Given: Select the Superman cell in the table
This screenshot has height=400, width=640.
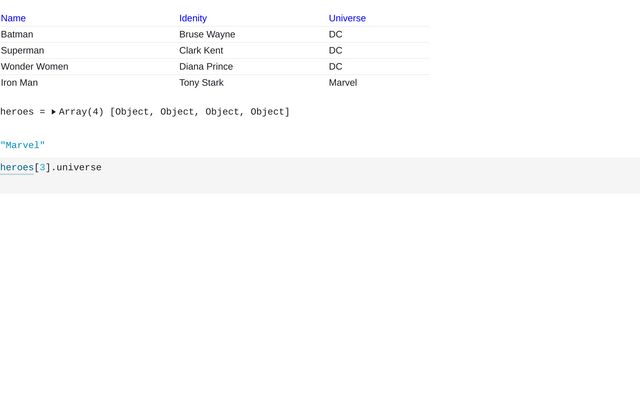Looking at the screenshot, I should (22, 50).
